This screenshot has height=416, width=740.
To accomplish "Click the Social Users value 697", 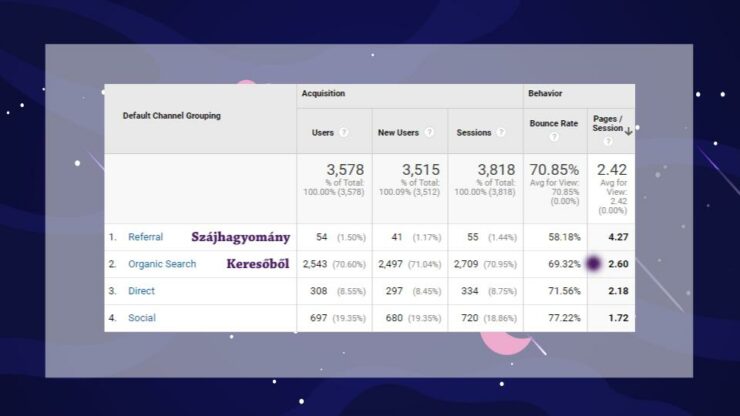I will tap(319, 318).
